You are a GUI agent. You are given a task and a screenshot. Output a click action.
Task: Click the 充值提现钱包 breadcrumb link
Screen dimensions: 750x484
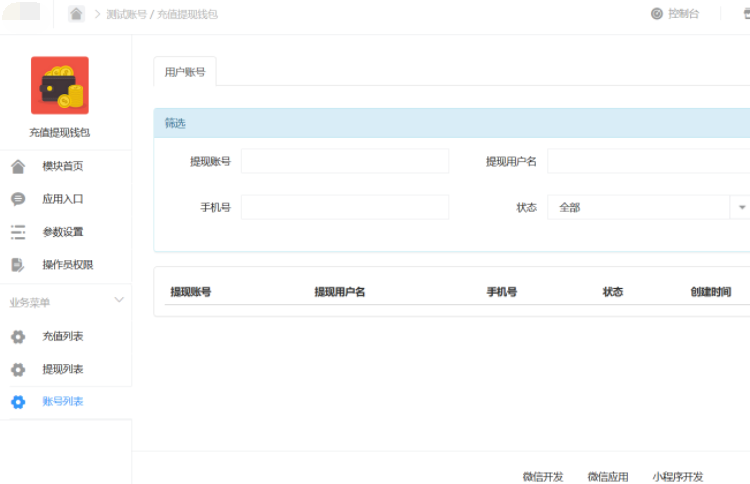[x=188, y=14]
